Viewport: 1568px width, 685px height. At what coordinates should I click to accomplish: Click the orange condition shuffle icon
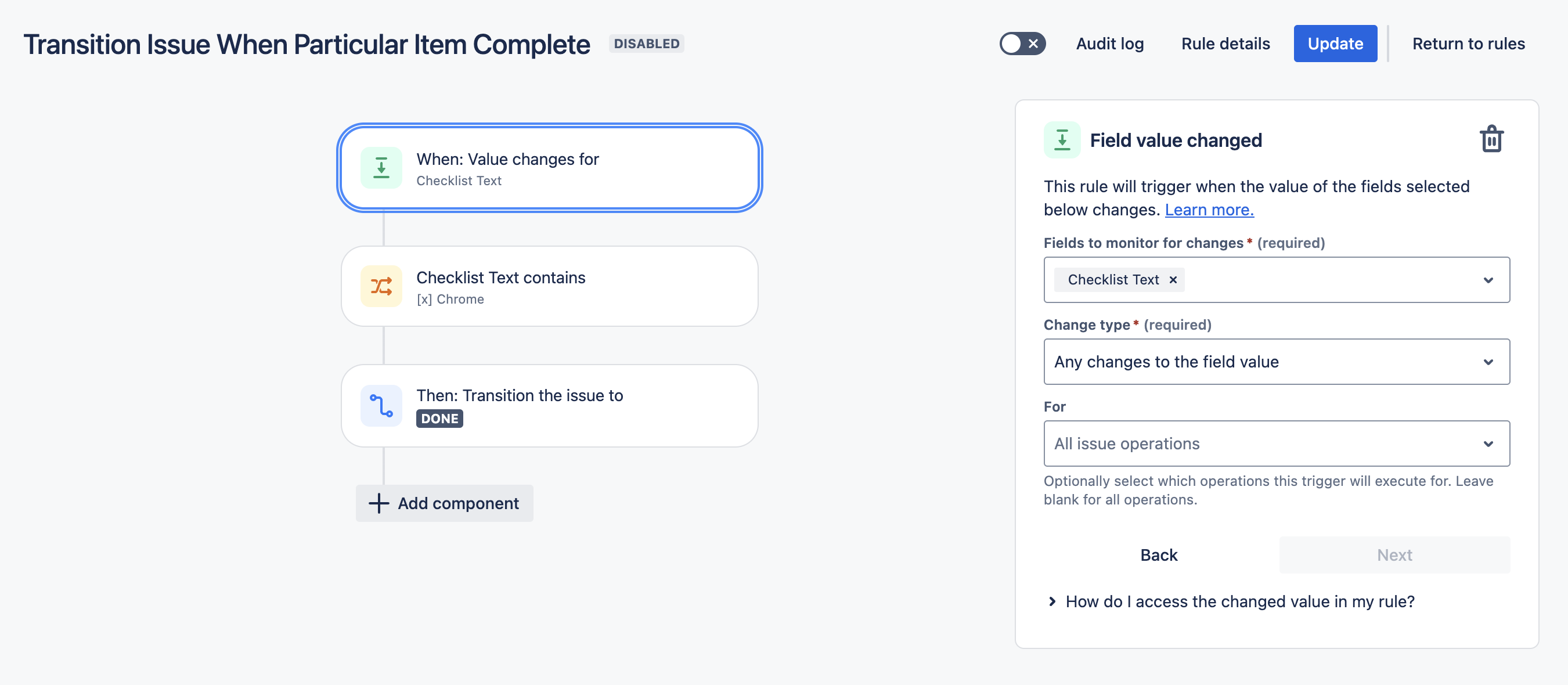[381, 286]
